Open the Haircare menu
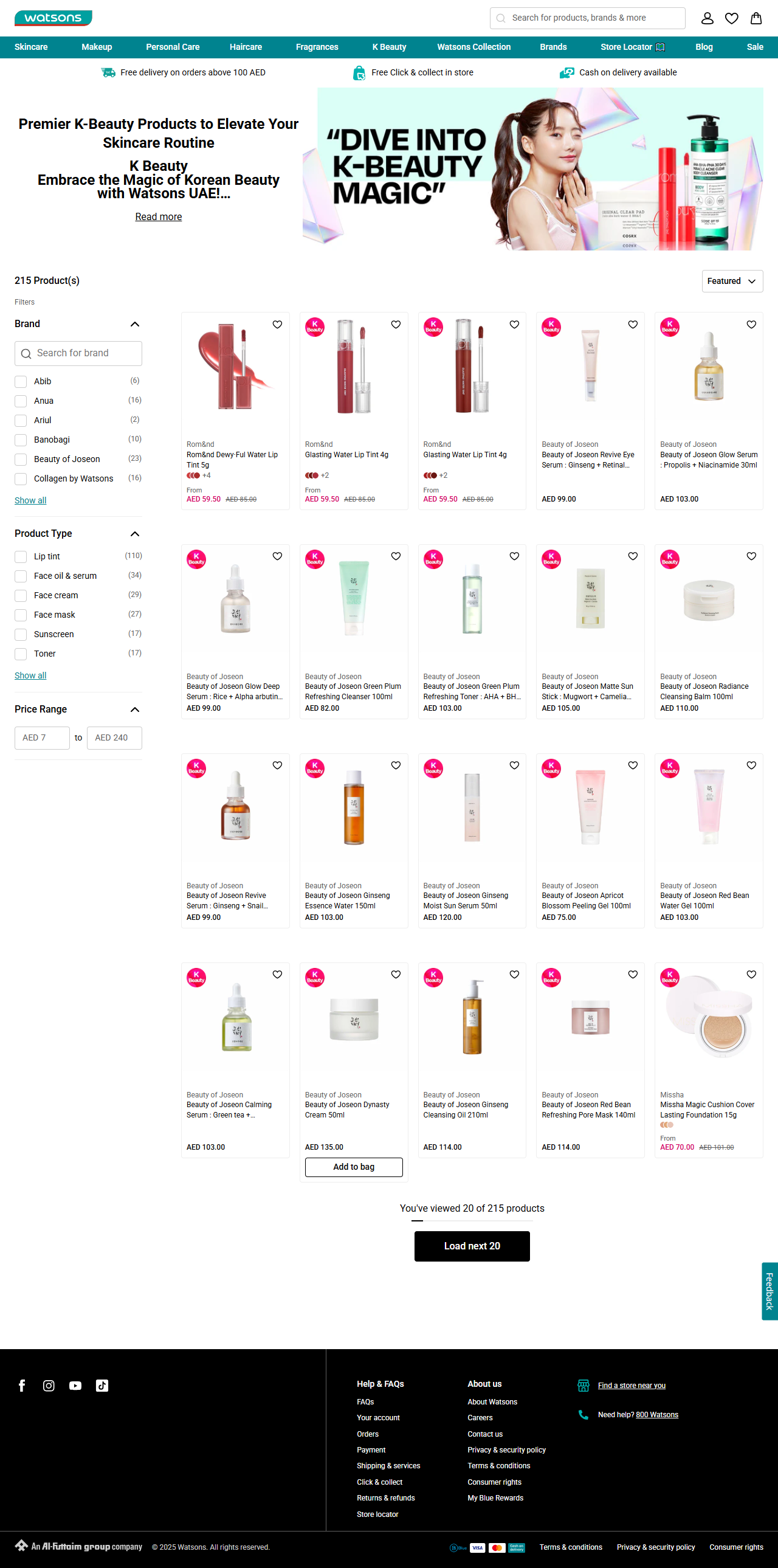Viewport: 778px width, 1568px height. [x=246, y=47]
